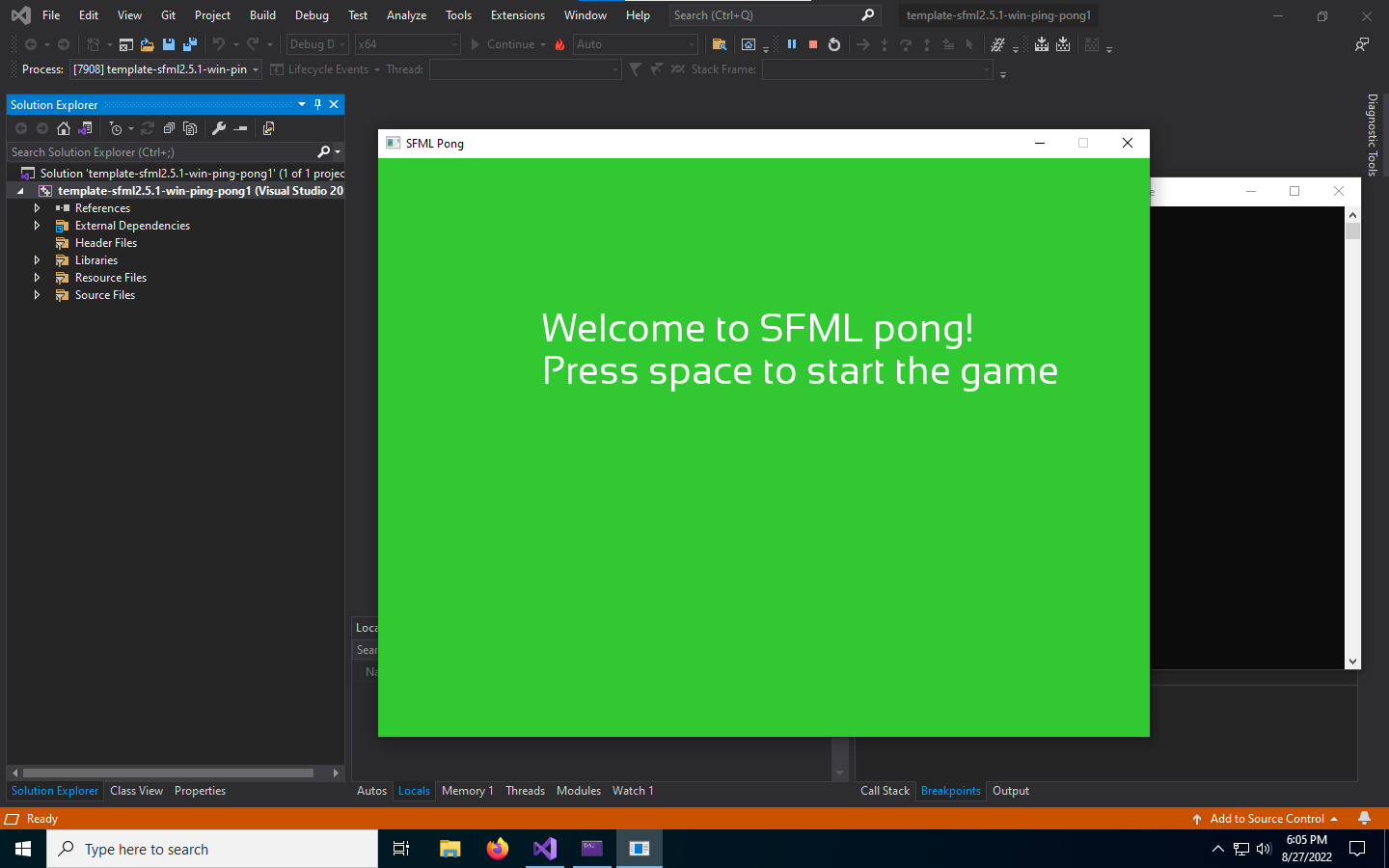Open Solution Explorer window options arrow

(x=302, y=104)
